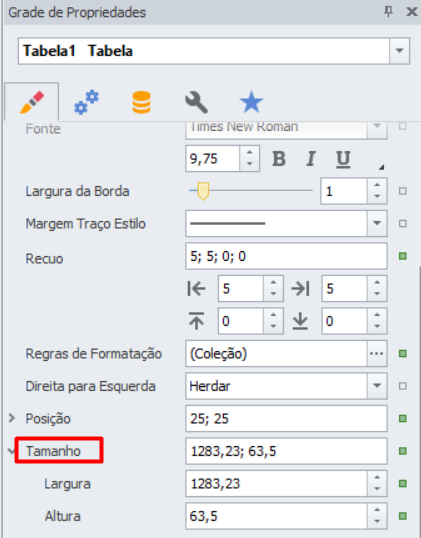Image resolution: width=421 pixels, height=538 pixels.
Task: Click the Largura da Borda marker square
Action: (403, 191)
